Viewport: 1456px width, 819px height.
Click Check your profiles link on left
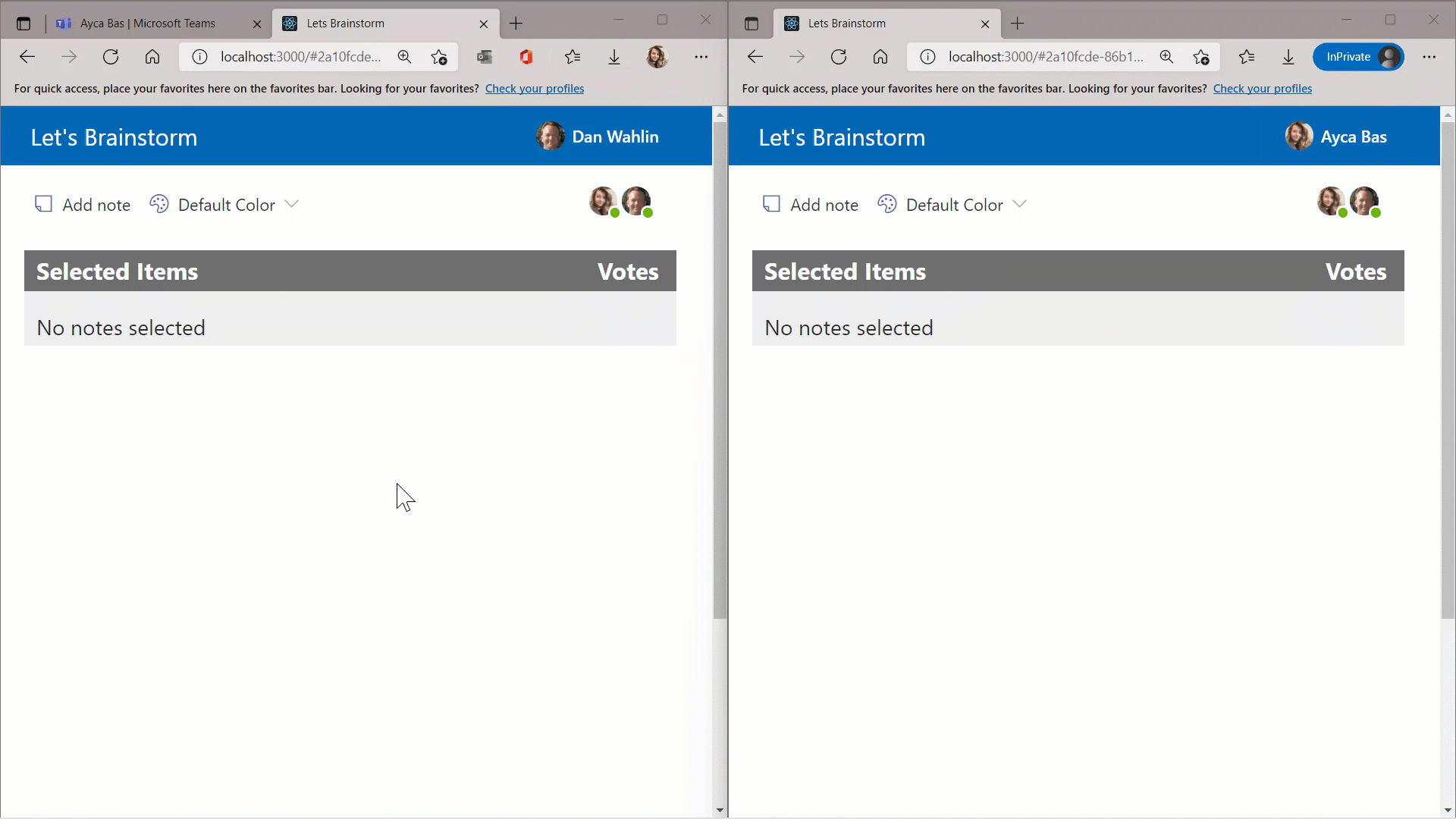(534, 89)
